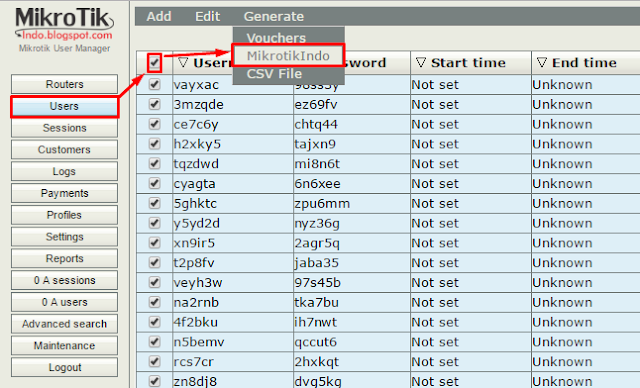View the Logs page

(64, 171)
